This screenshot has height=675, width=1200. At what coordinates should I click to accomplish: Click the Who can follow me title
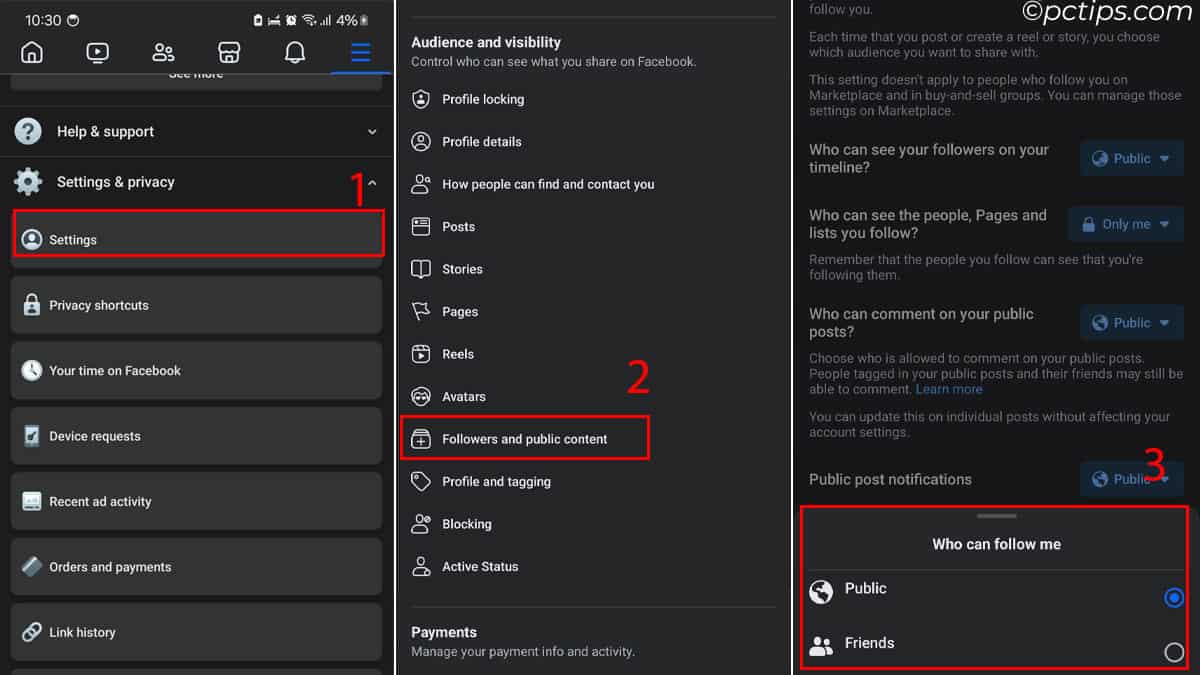[x=997, y=544]
